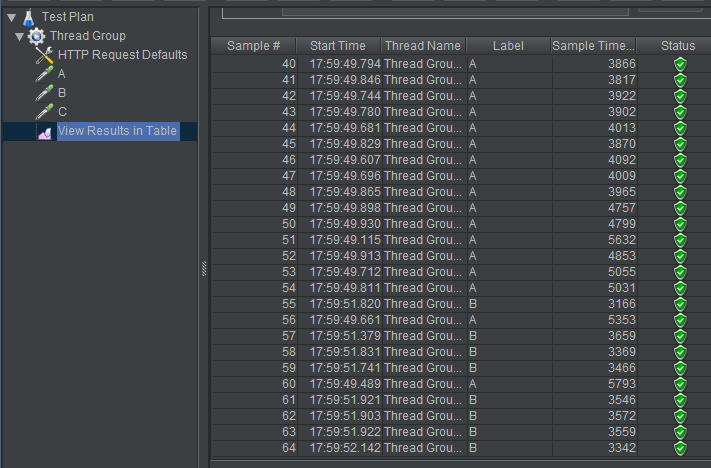Click the Thread Group gear icon

pos(36,36)
